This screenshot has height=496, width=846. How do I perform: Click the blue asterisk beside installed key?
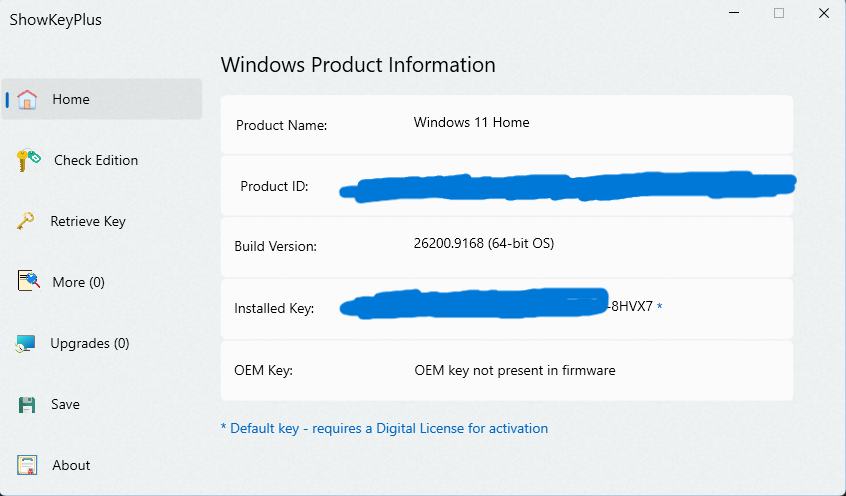659,306
